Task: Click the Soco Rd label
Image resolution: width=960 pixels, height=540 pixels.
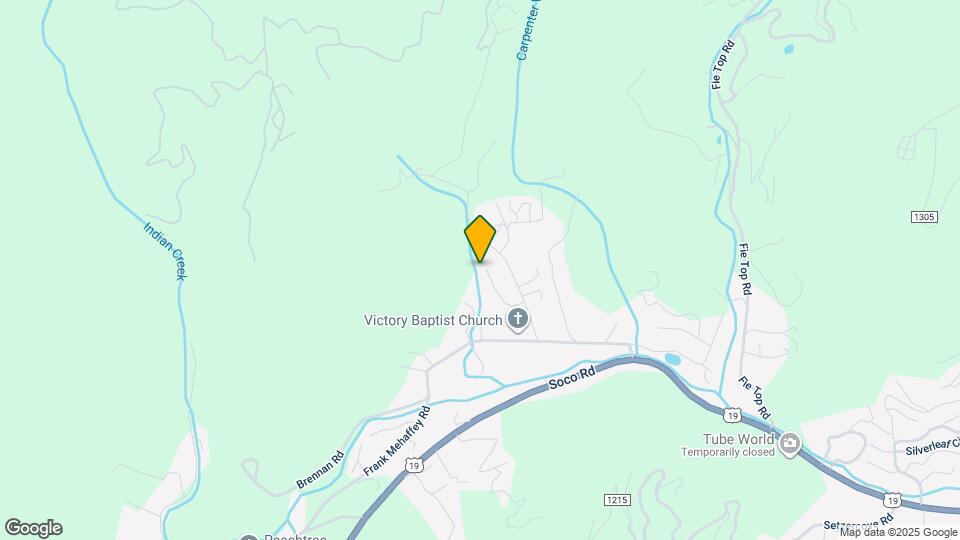Action: 572,378
